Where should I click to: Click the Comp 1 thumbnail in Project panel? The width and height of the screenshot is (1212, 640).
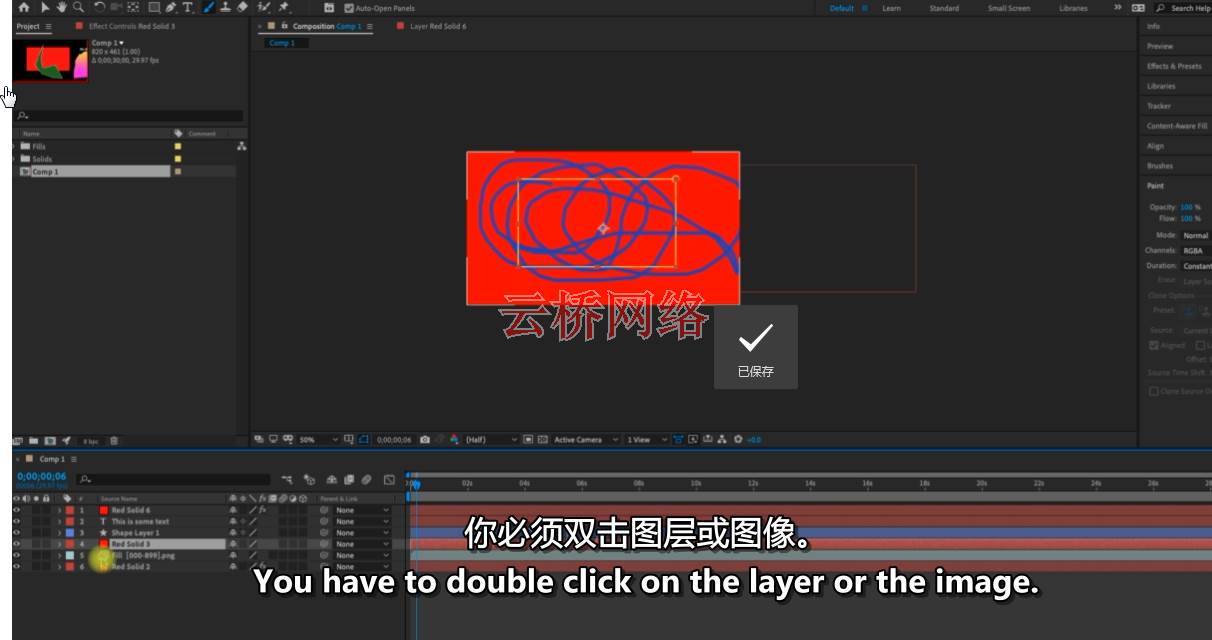50,61
